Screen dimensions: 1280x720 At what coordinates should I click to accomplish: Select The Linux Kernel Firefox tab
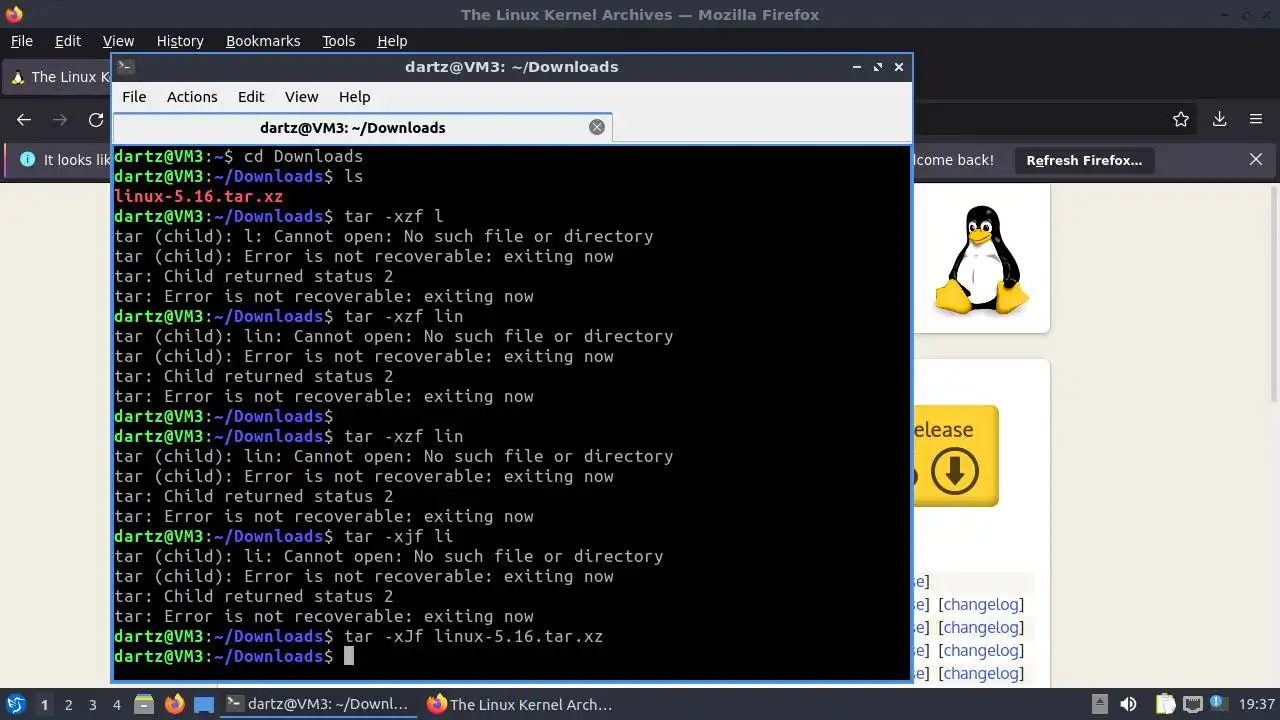57,77
